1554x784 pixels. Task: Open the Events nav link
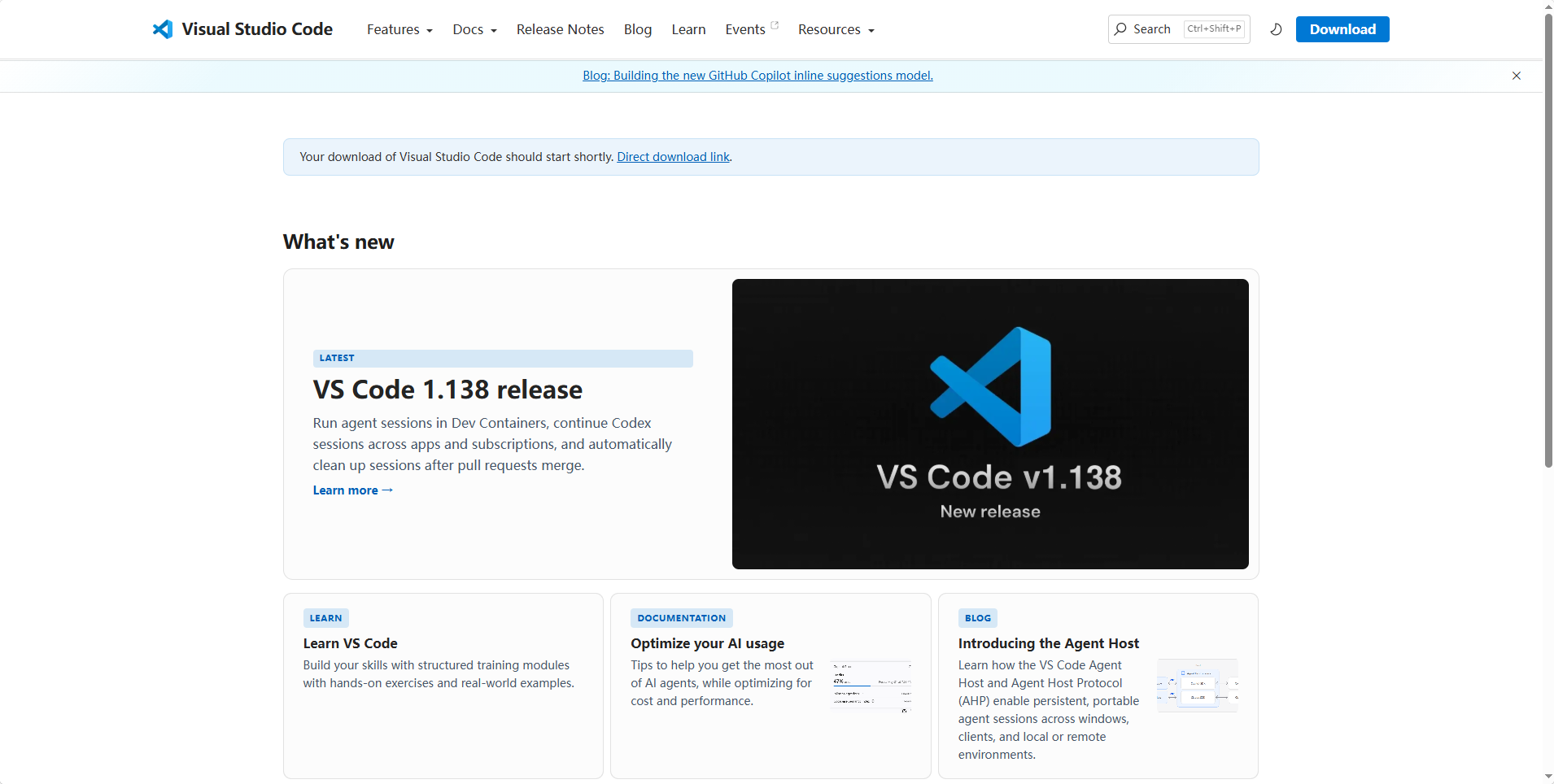[745, 29]
